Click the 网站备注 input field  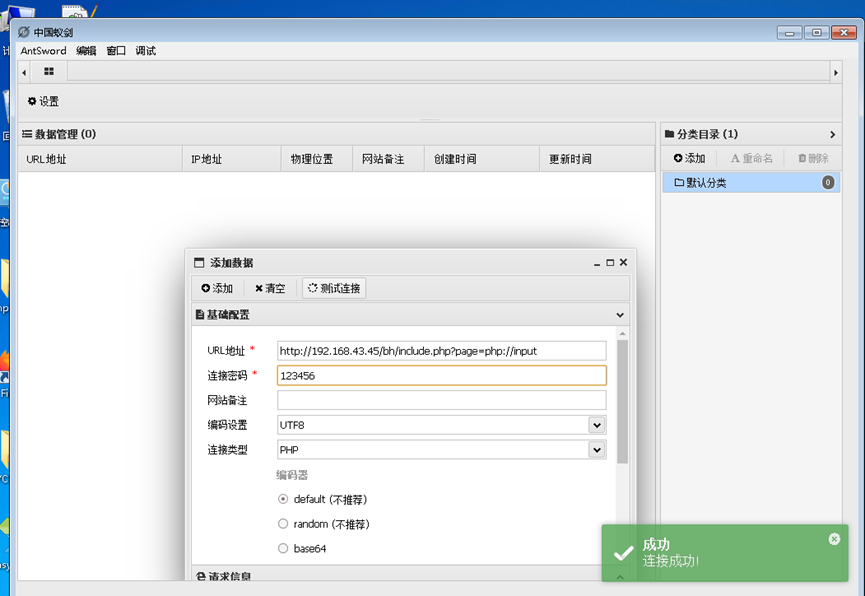[441, 400]
